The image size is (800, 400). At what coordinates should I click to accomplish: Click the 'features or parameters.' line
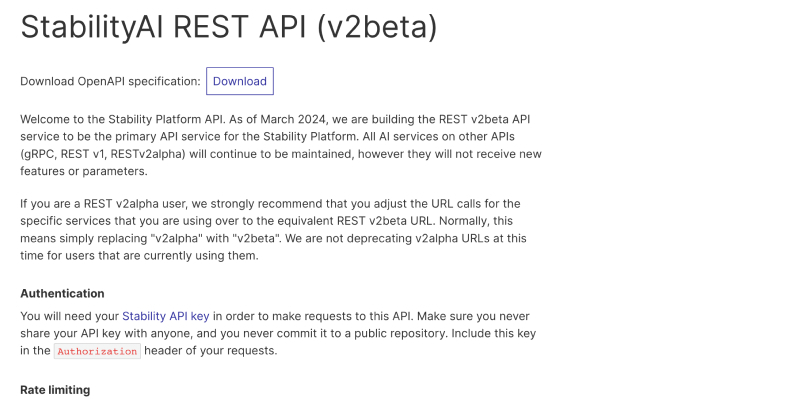tap(84, 171)
